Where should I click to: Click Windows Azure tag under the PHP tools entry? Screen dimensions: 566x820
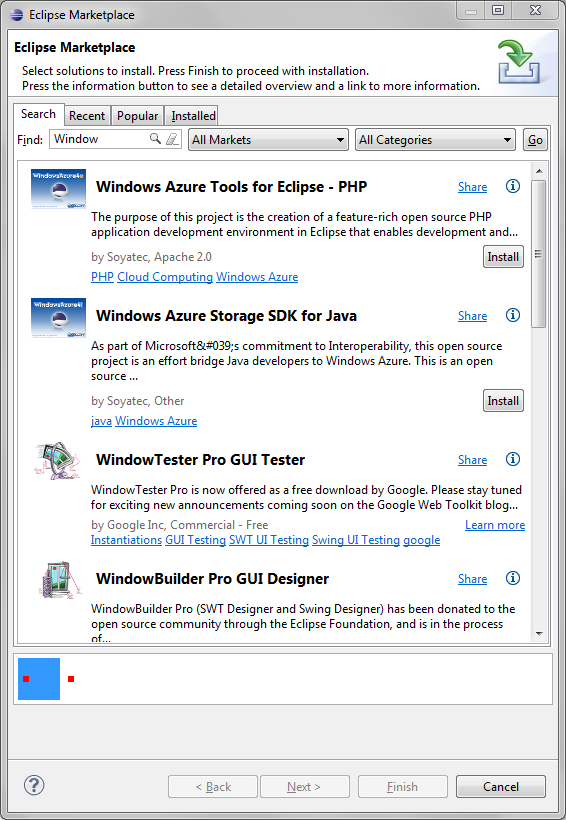257,277
